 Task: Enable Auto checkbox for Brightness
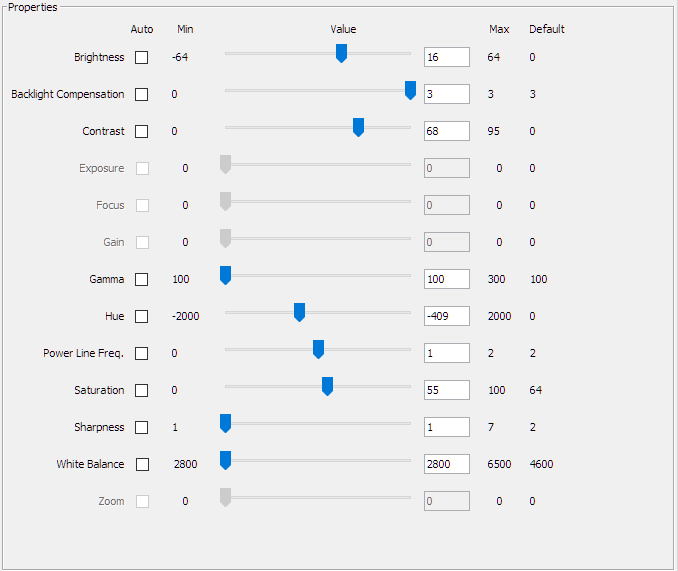141,57
